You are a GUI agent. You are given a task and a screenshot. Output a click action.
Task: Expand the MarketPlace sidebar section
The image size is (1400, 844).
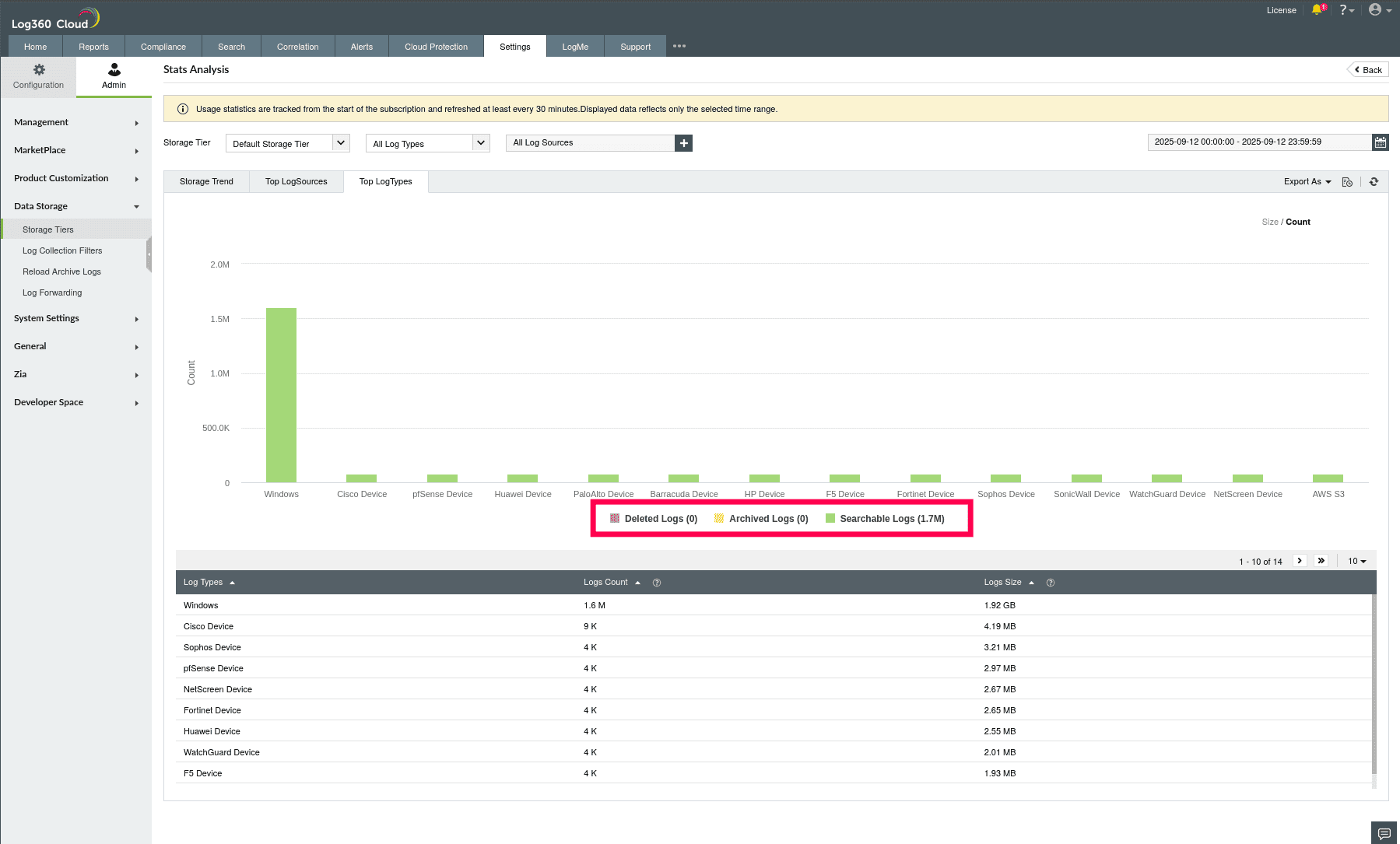click(76, 150)
